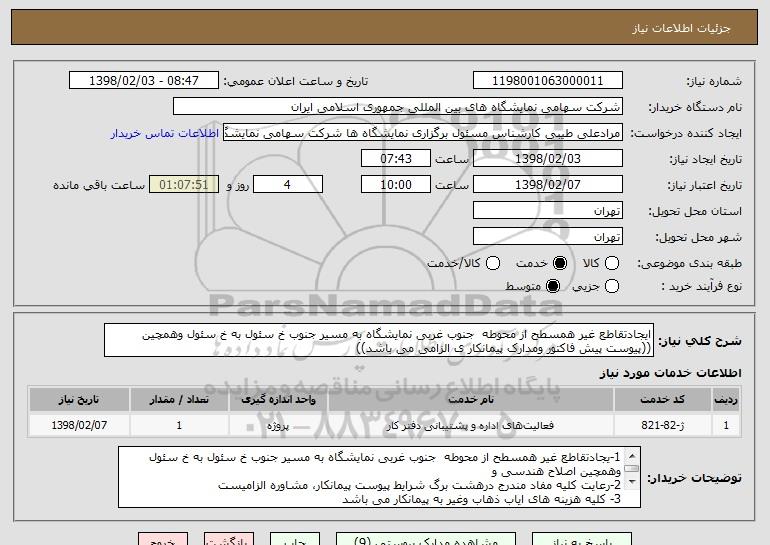Click scroll down arrow in buyer notes
Viewport: 770px width, 545px height.
click(x=632, y=481)
